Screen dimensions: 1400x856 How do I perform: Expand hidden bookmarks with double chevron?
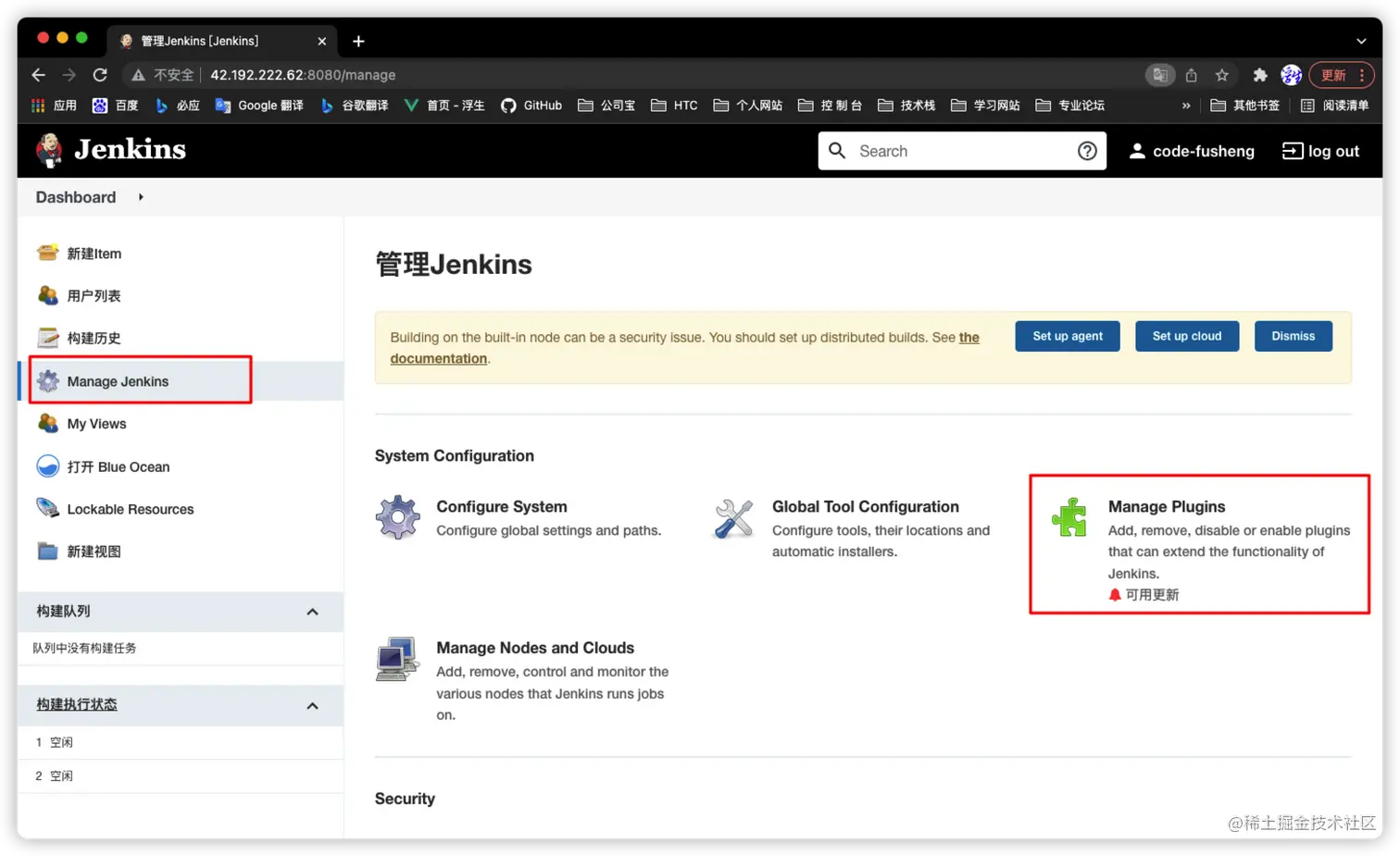[1186, 105]
